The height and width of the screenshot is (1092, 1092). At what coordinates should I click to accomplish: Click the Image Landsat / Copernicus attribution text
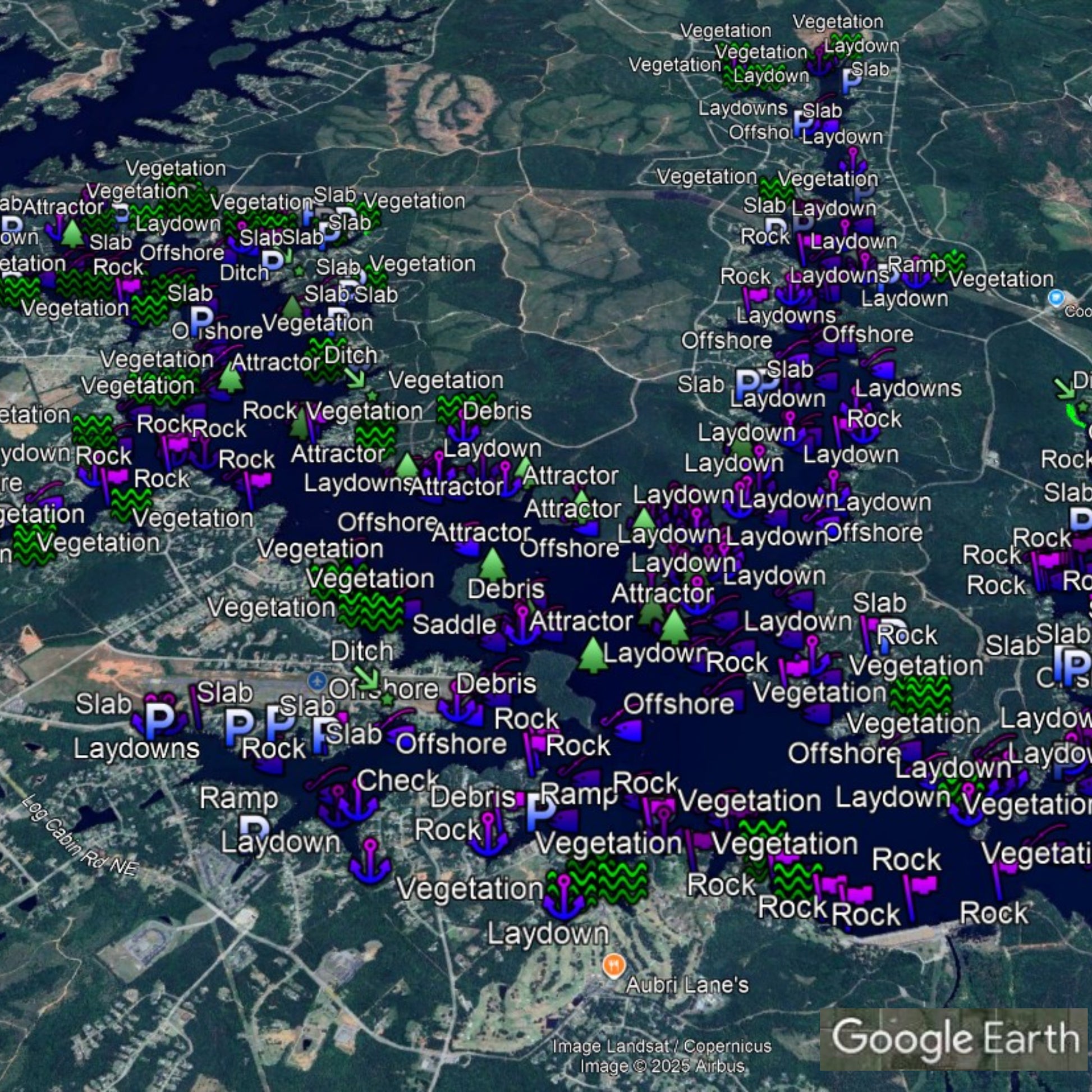[661, 1046]
